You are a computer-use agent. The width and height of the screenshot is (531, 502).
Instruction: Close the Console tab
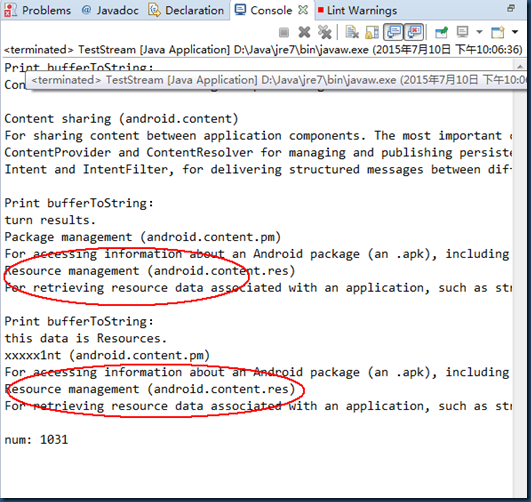(x=303, y=10)
